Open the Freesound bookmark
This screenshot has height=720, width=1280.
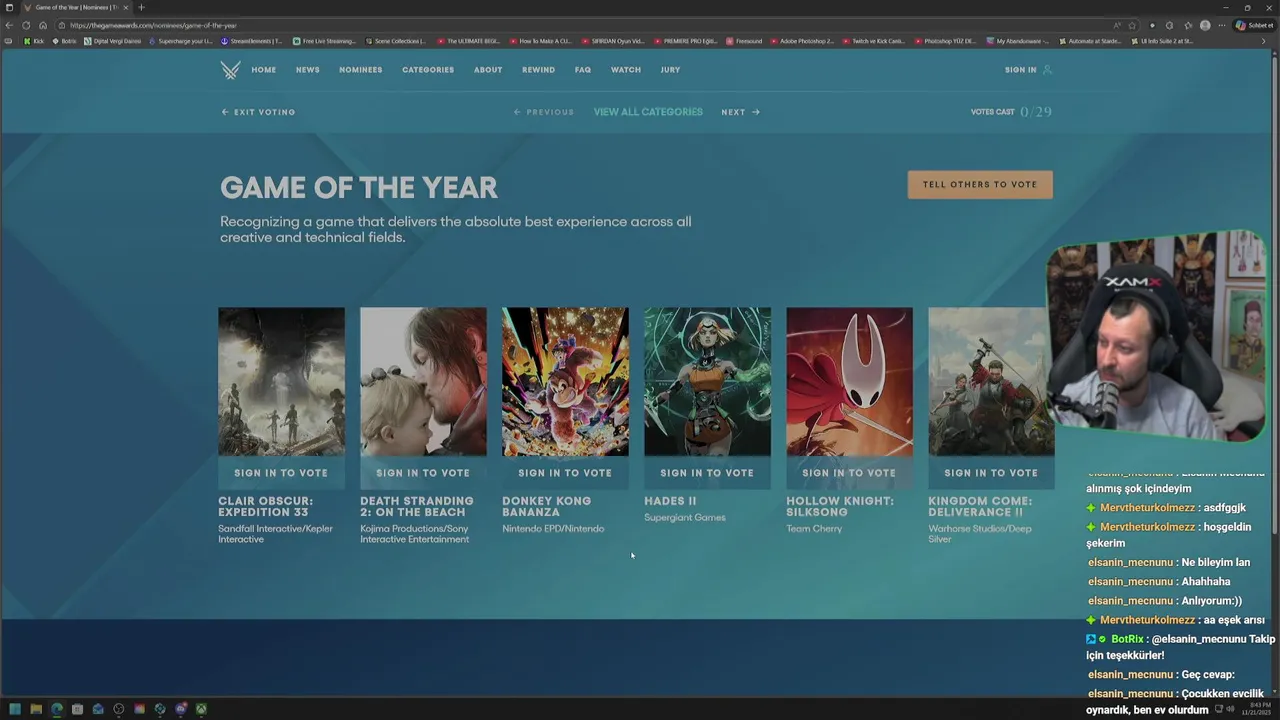coord(744,41)
